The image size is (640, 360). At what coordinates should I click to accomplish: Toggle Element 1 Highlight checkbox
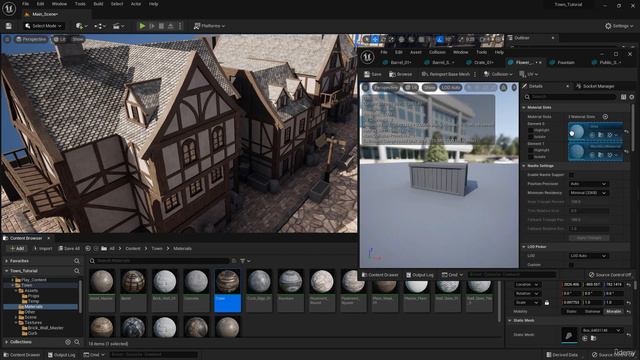coord(531,150)
